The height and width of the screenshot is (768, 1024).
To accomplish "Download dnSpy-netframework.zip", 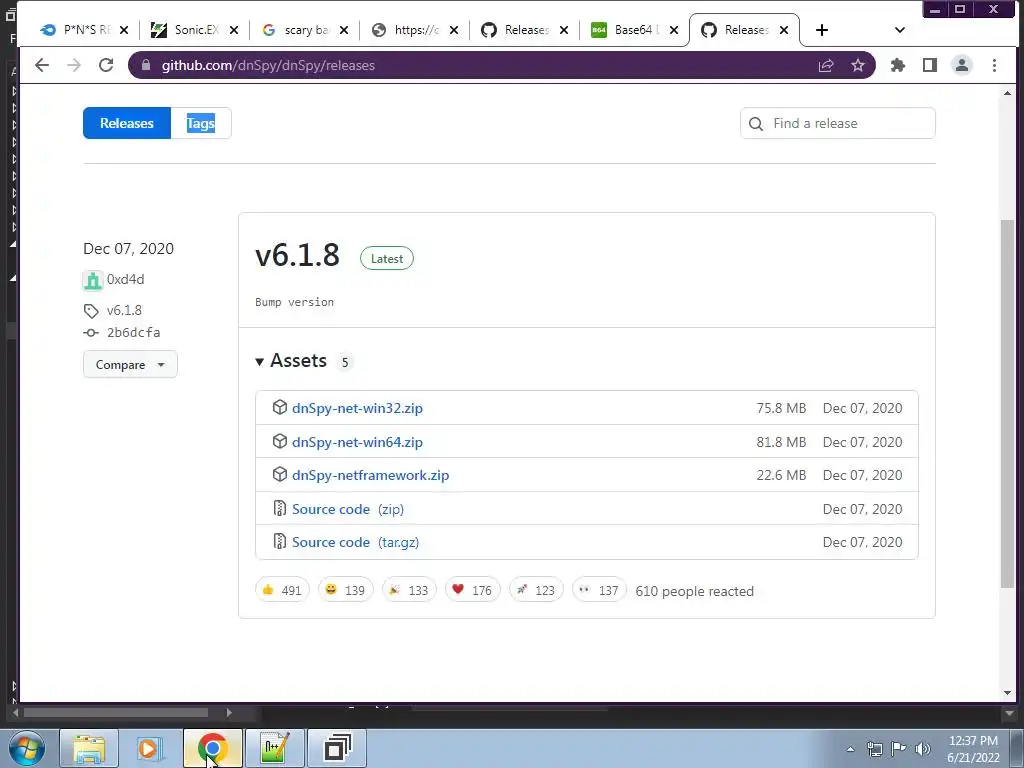I will click(x=370, y=475).
